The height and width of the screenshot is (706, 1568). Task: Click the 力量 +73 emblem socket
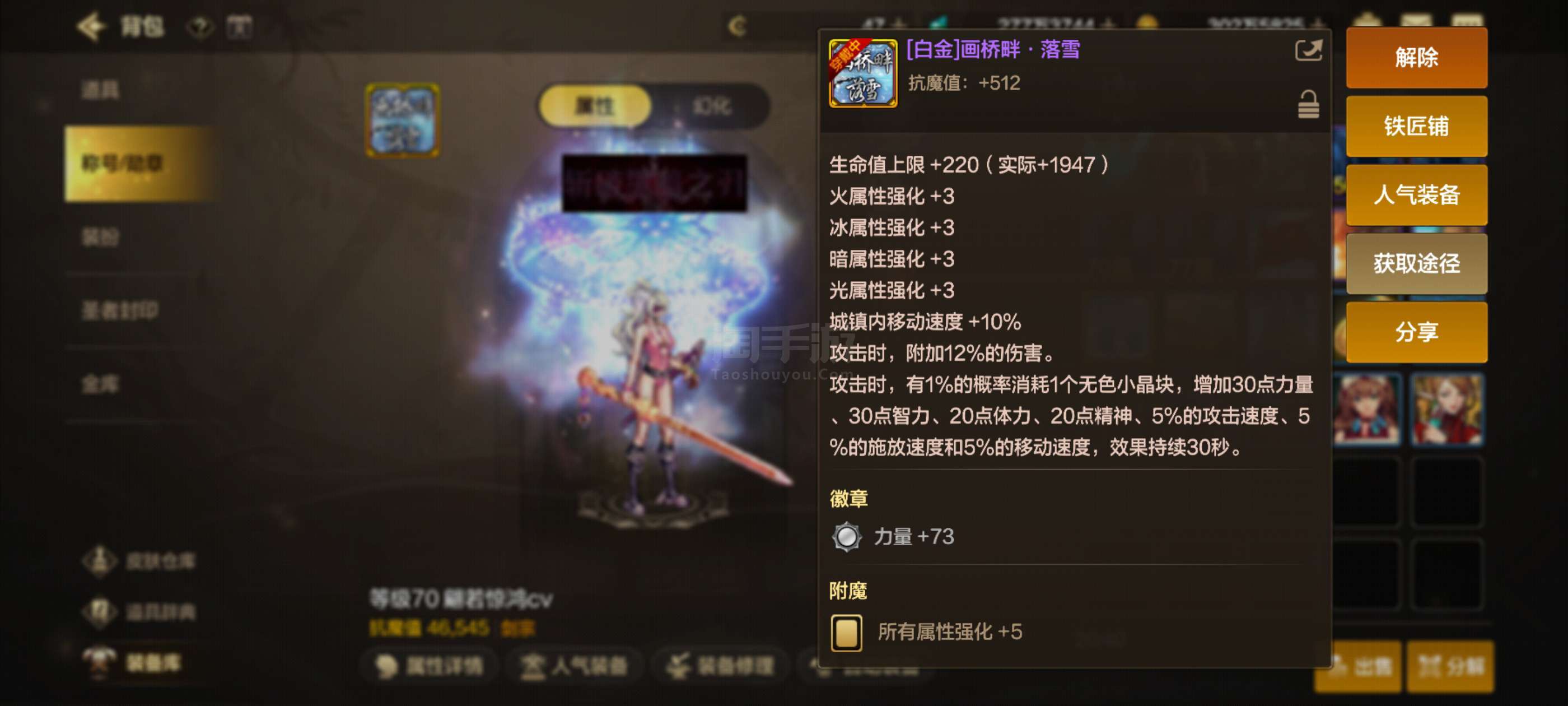tap(846, 537)
